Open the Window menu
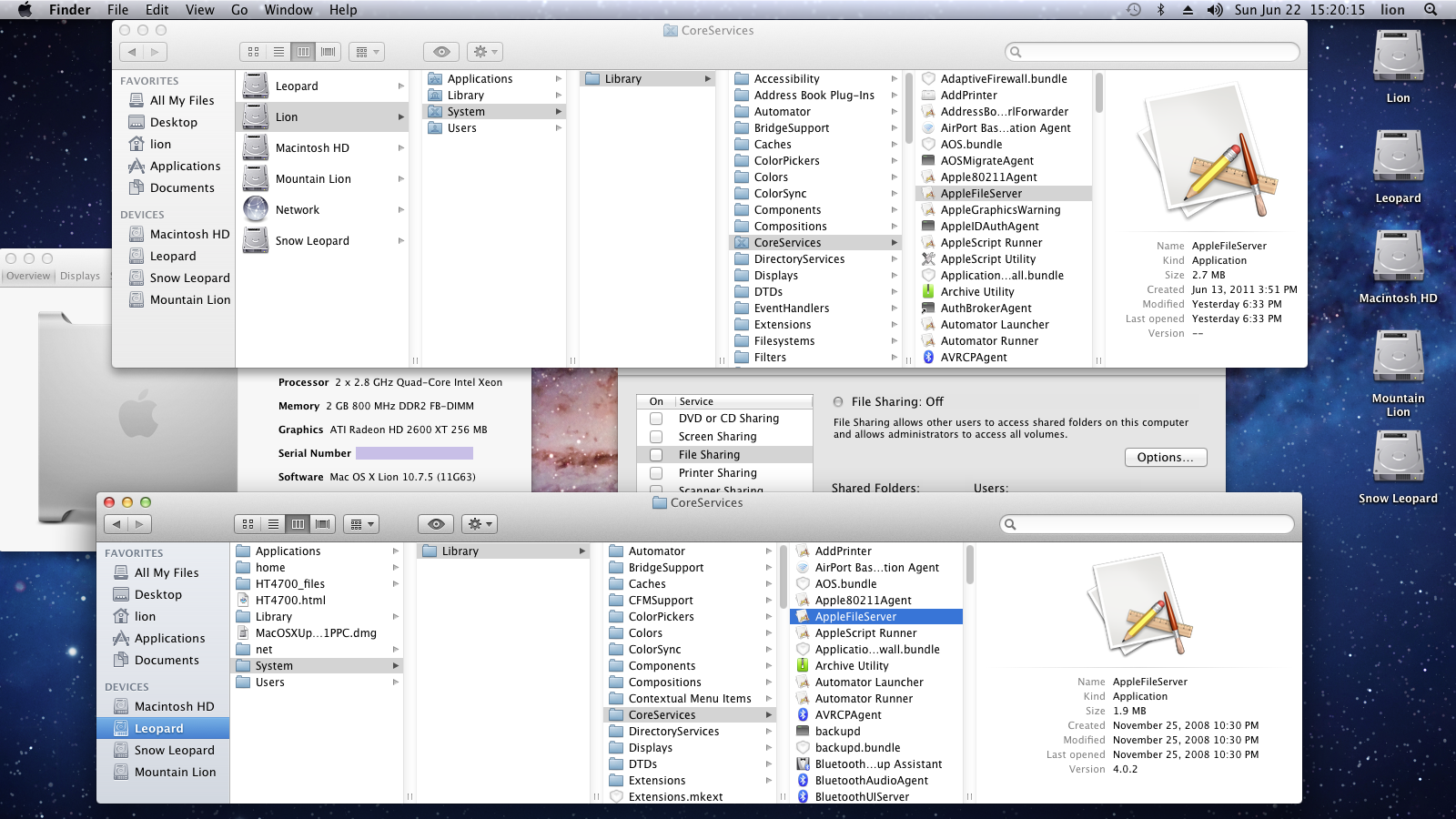This screenshot has width=1456, height=819. pyautogui.click(x=288, y=10)
